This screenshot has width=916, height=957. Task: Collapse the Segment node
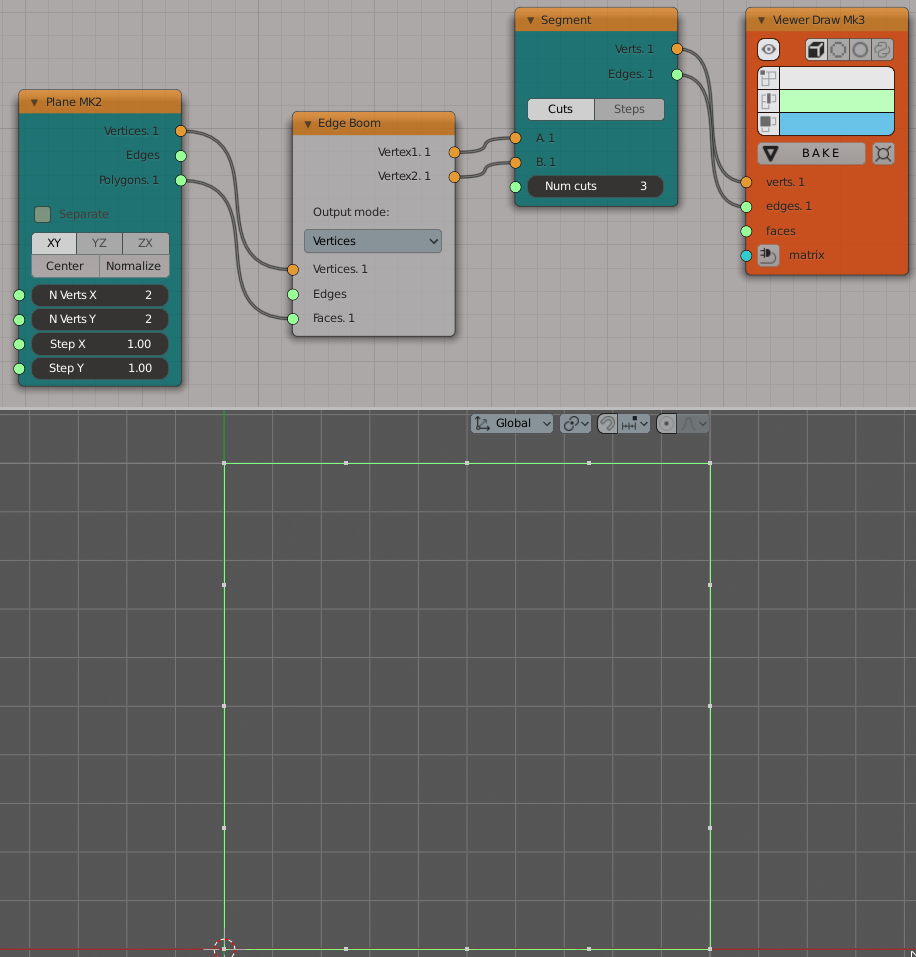[531, 20]
